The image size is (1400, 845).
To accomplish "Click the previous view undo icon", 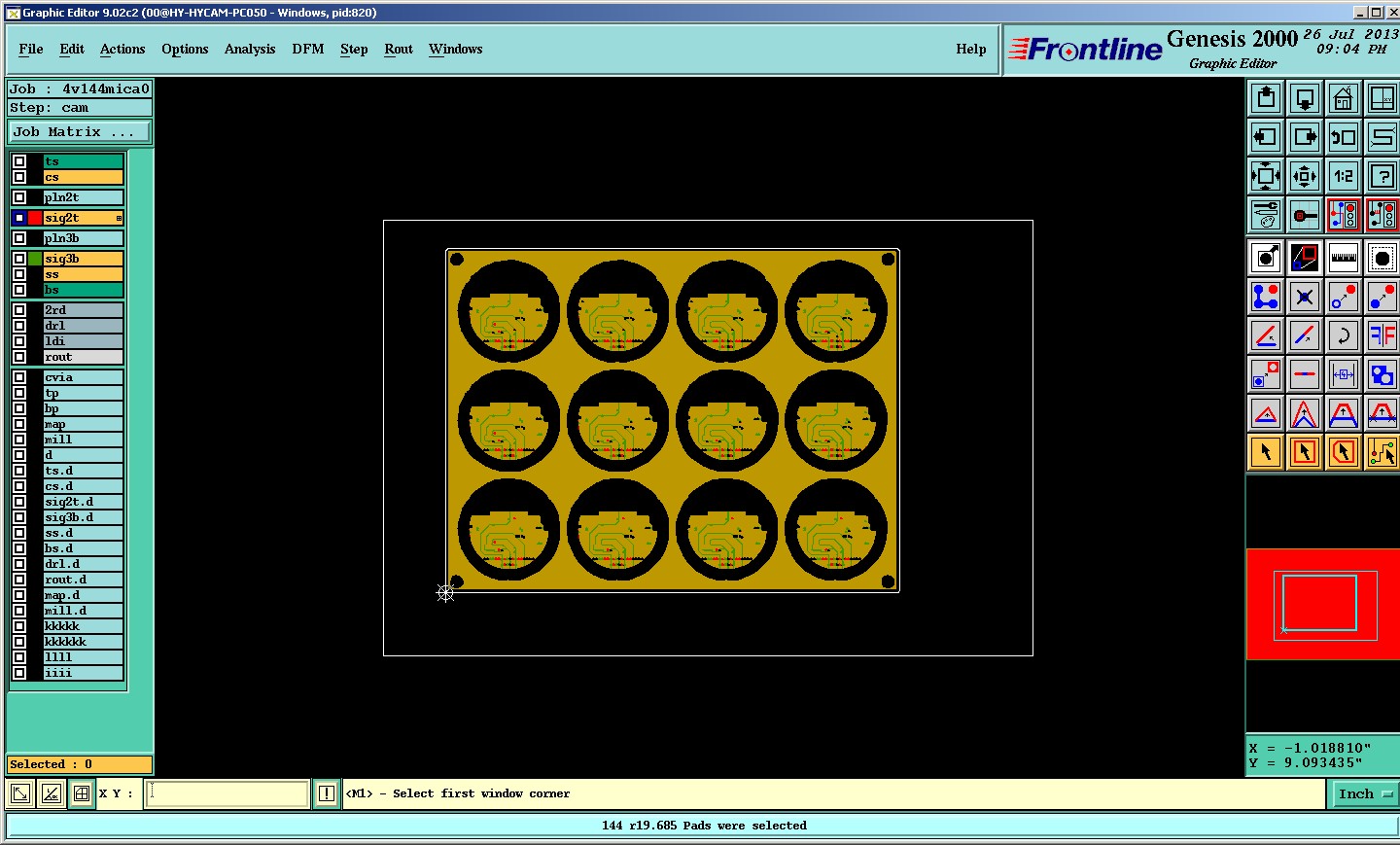I will point(1344,137).
